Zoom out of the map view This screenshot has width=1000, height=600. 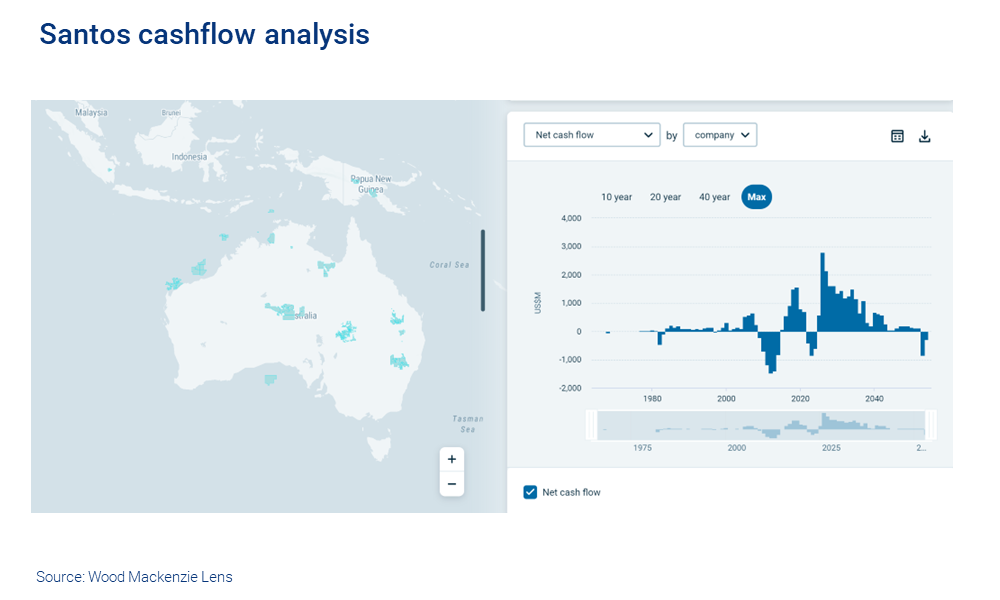tap(452, 483)
